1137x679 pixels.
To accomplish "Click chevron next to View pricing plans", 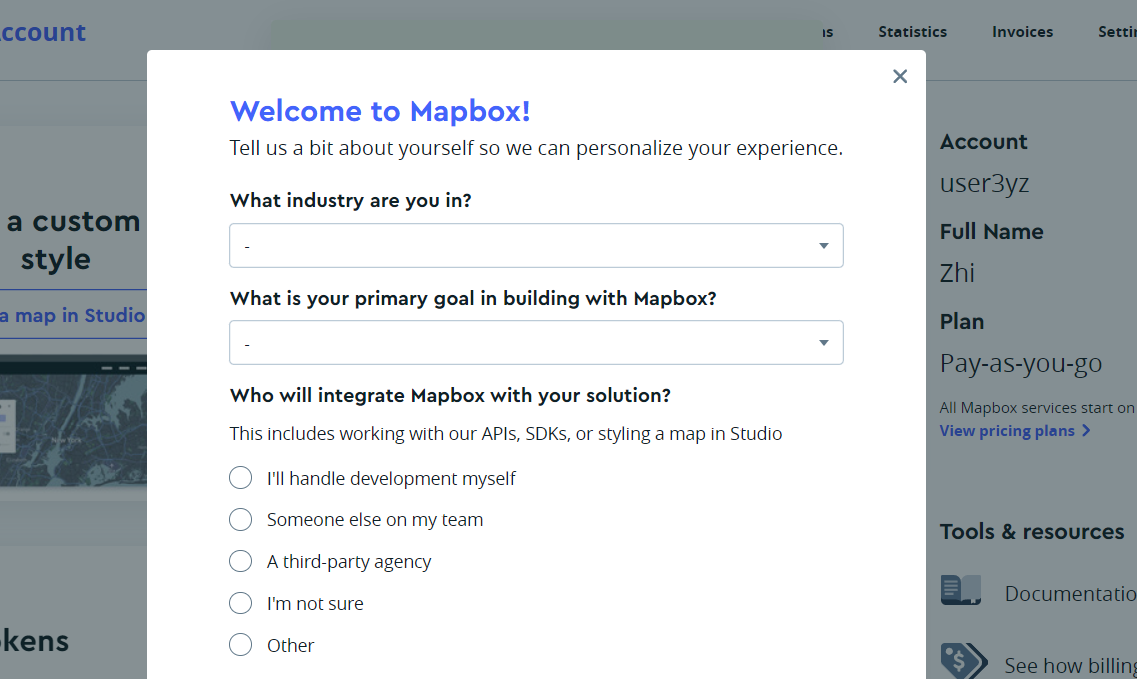I will click(x=1086, y=431).
